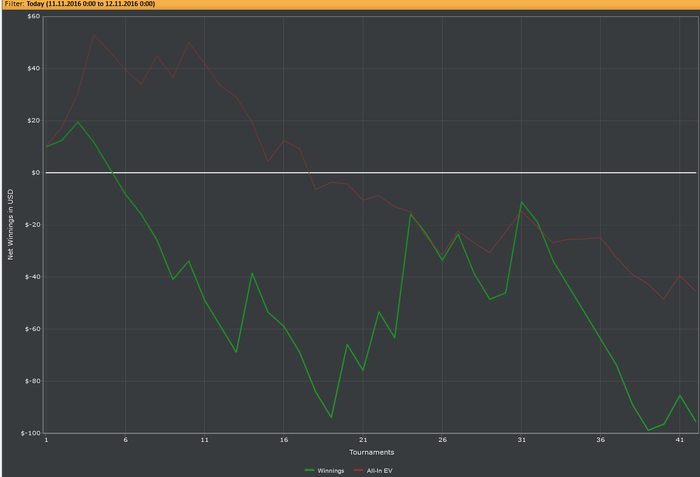Click the x-axis tick label 36

601,440
